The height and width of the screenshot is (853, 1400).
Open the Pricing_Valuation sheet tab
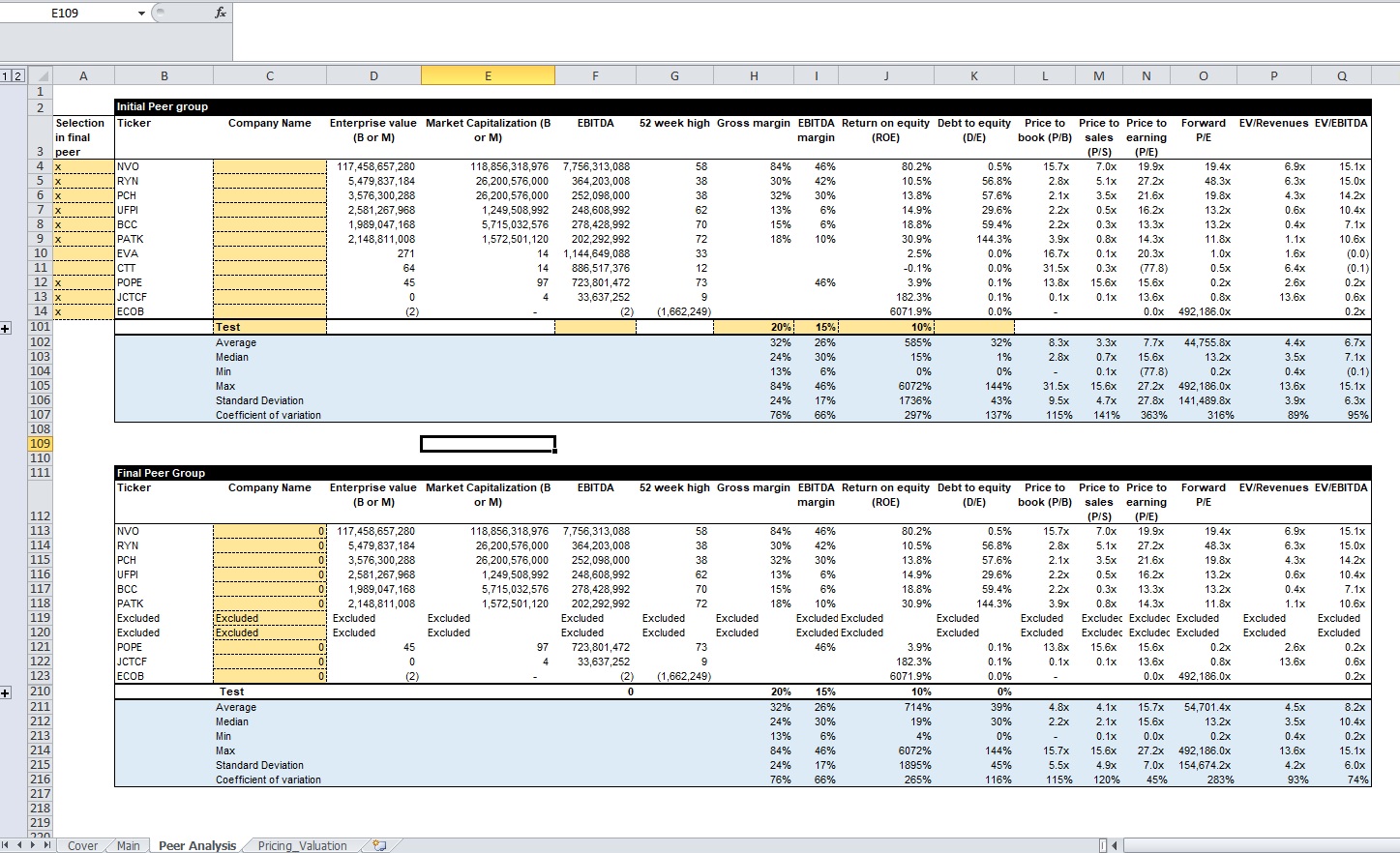(x=302, y=845)
